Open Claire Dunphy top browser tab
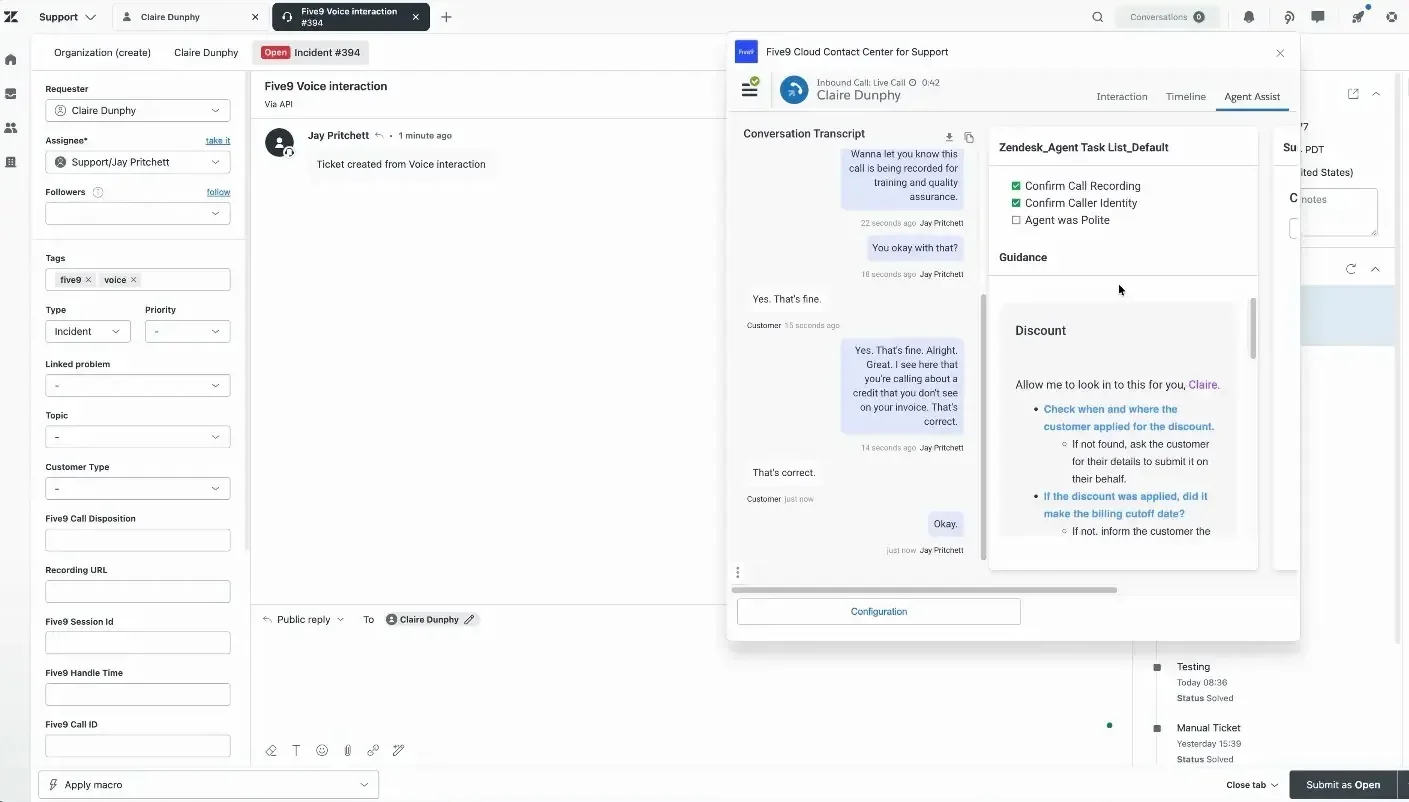 (189, 17)
